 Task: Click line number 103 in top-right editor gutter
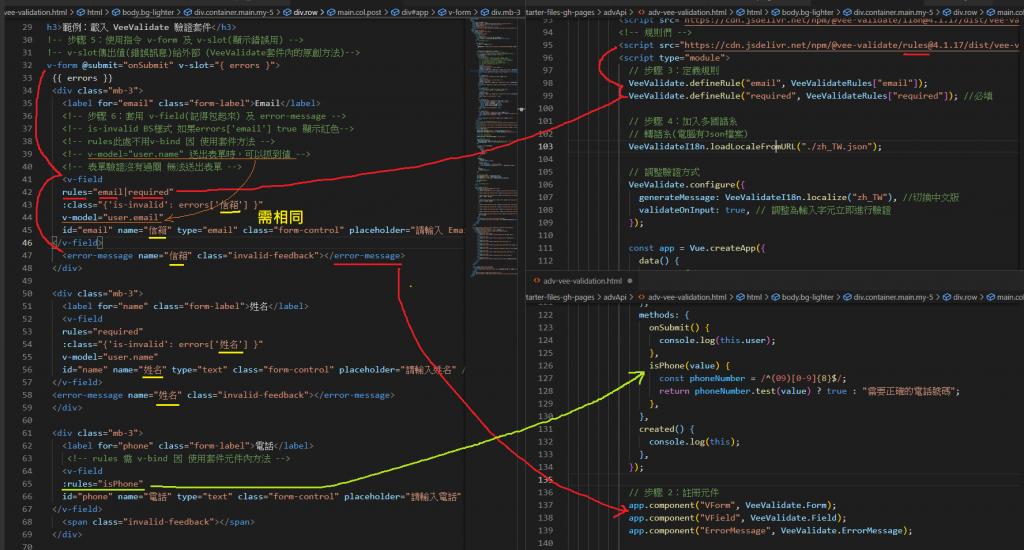545,146
